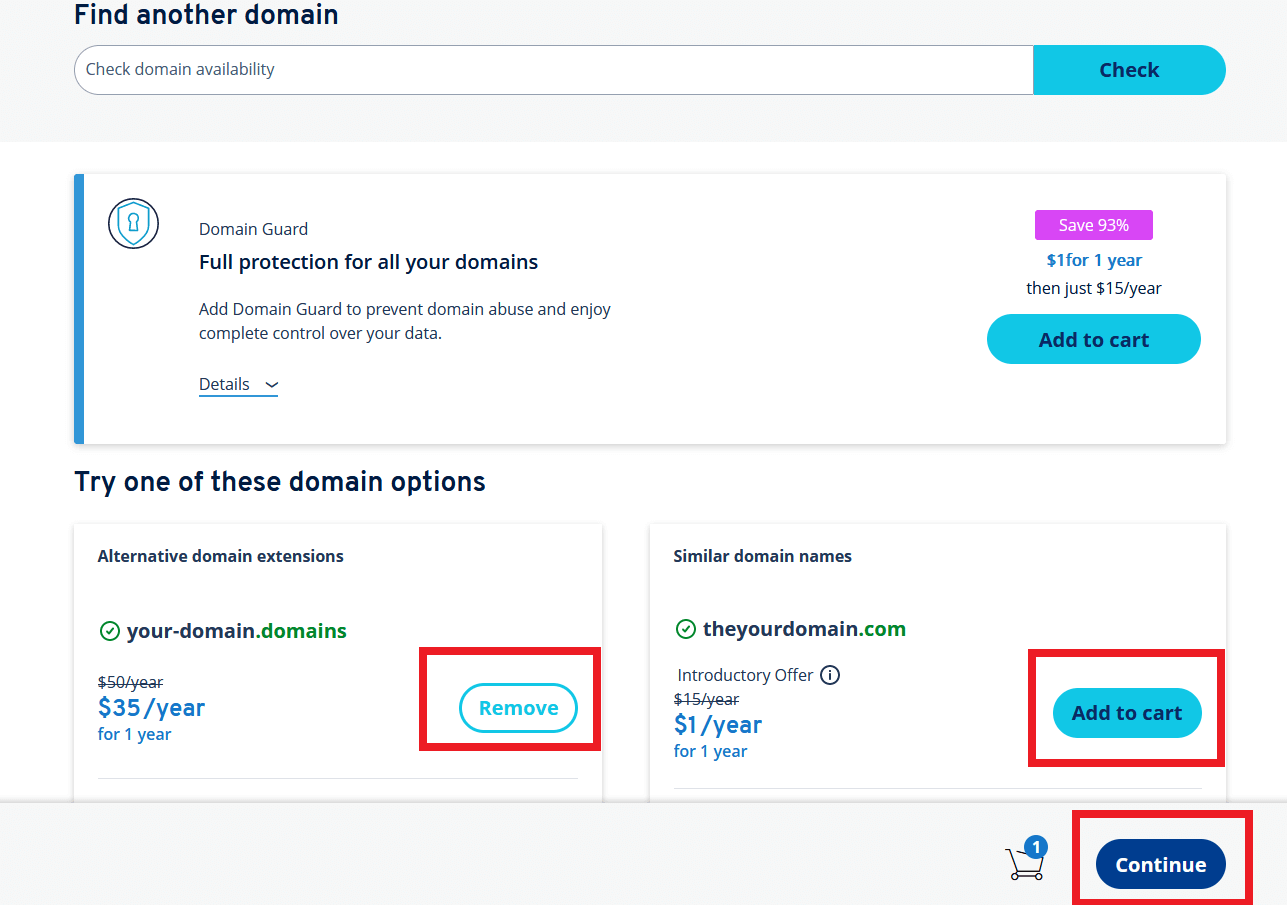Remove your-domain.domains from cart
The image size is (1287, 905).
click(518, 708)
